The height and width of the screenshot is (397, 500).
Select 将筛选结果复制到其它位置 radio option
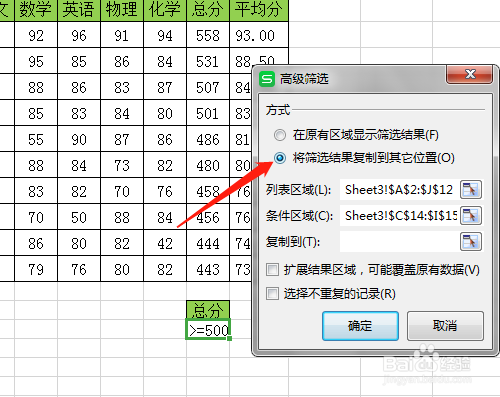click(x=280, y=158)
